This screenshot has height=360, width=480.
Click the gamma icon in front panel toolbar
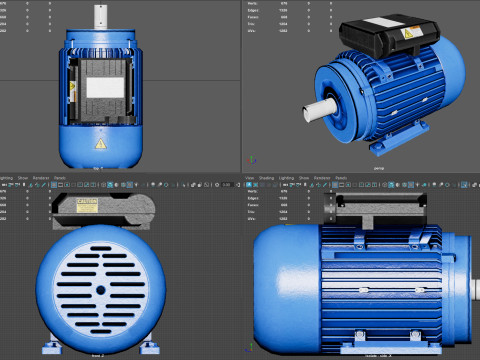(238, 184)
